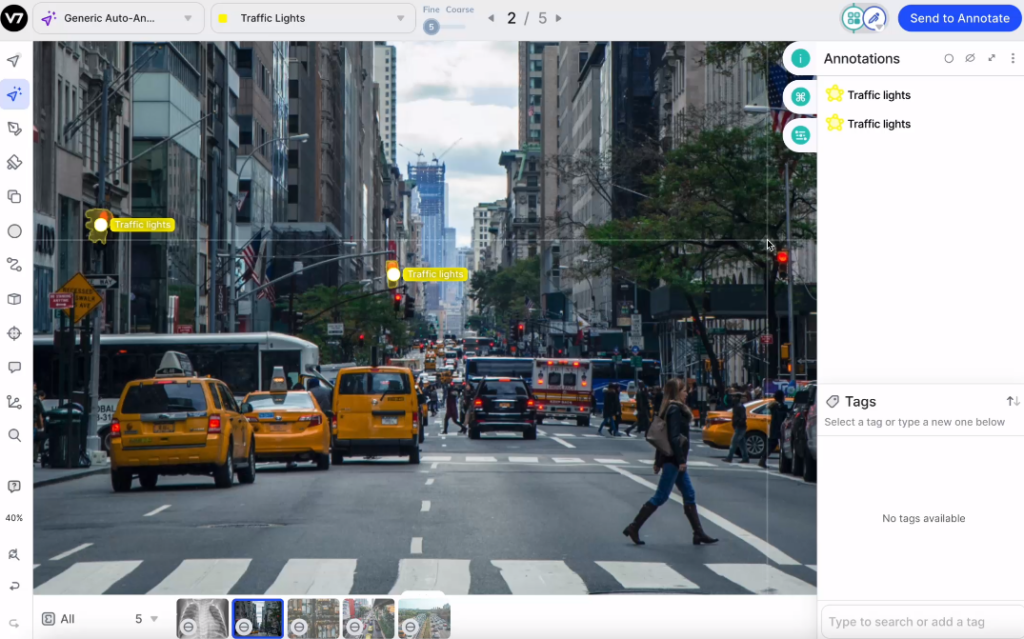Click the pencil edit icon at top
The width and height of the screenshot is (1024, 639).
tap(874, 18)
